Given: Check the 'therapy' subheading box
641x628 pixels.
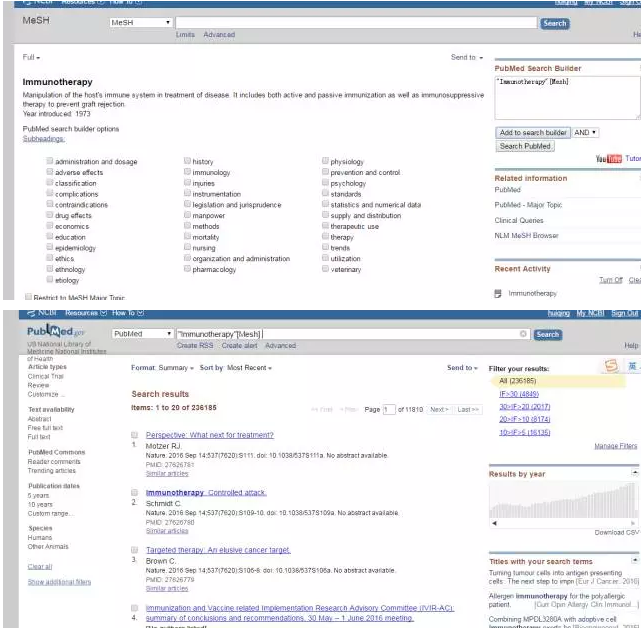Looking at the screenshot, I should click(325, 238).
